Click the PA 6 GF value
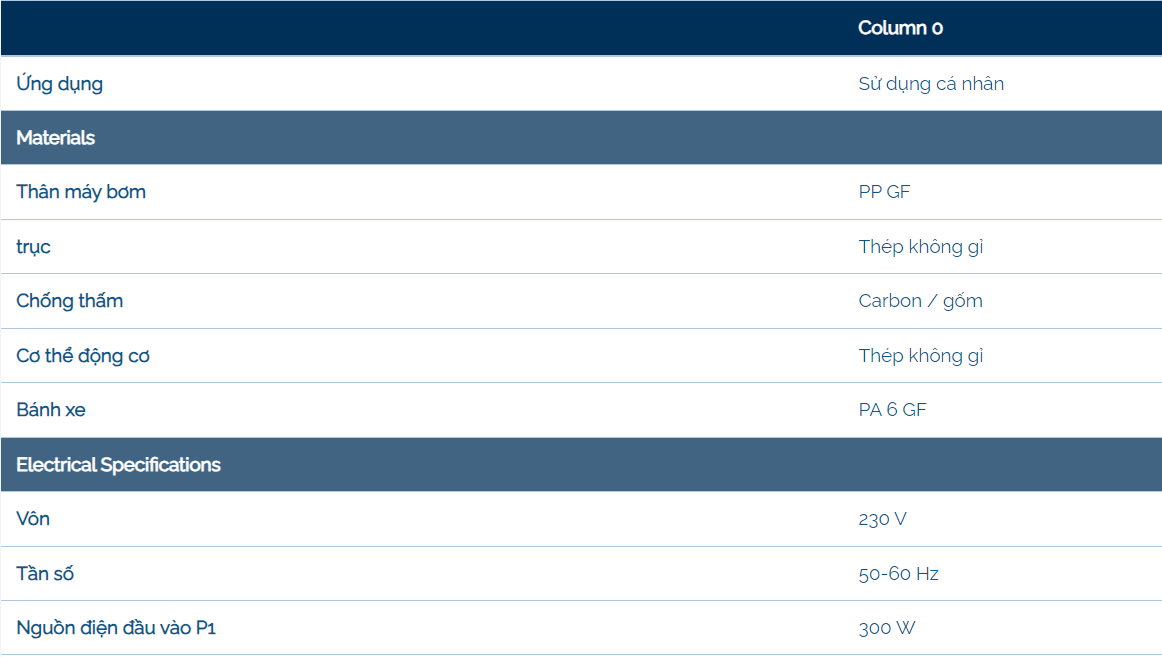This screenshot has height=657, width=1162. point(892,410)
